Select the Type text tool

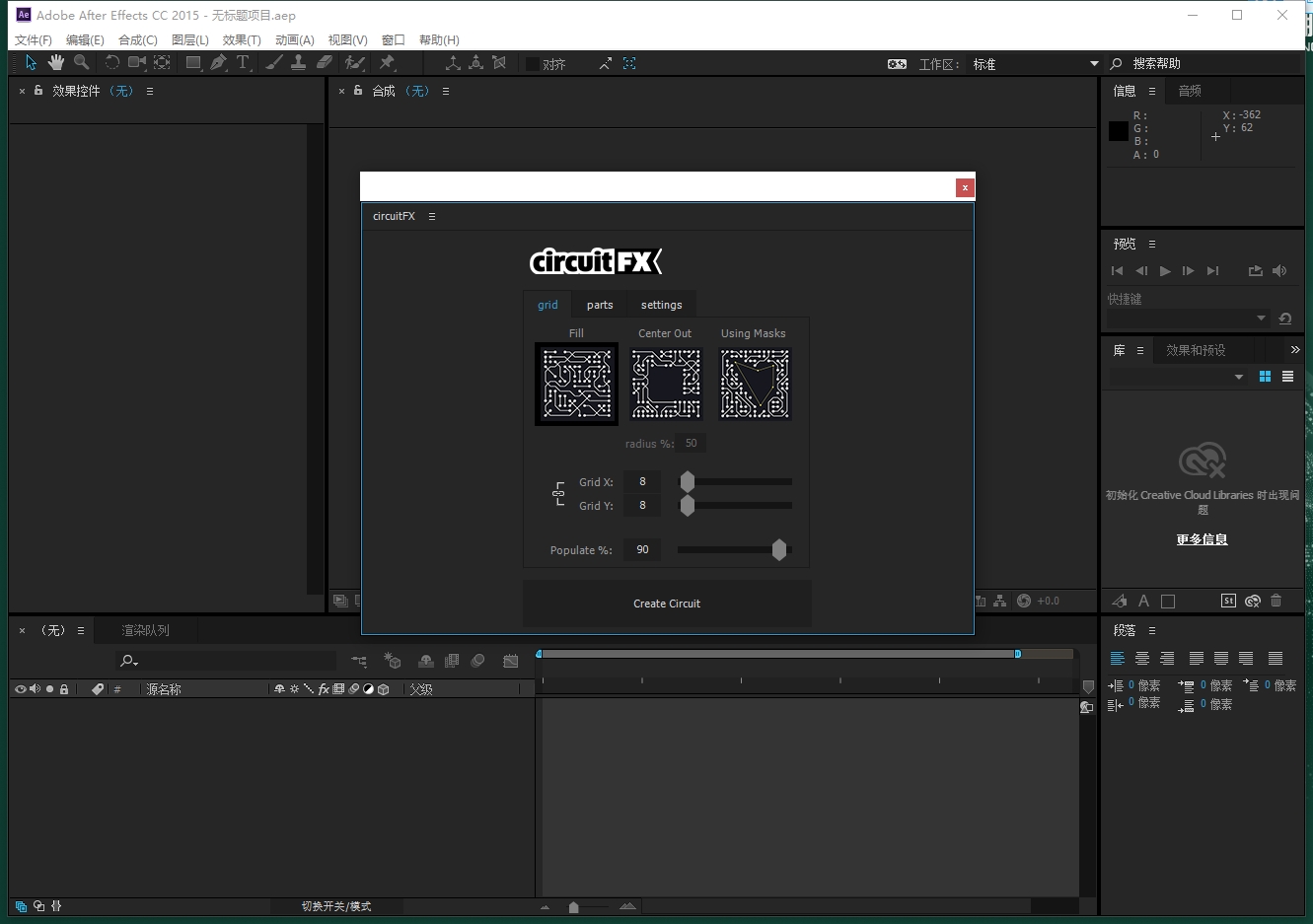coord(243,63)
